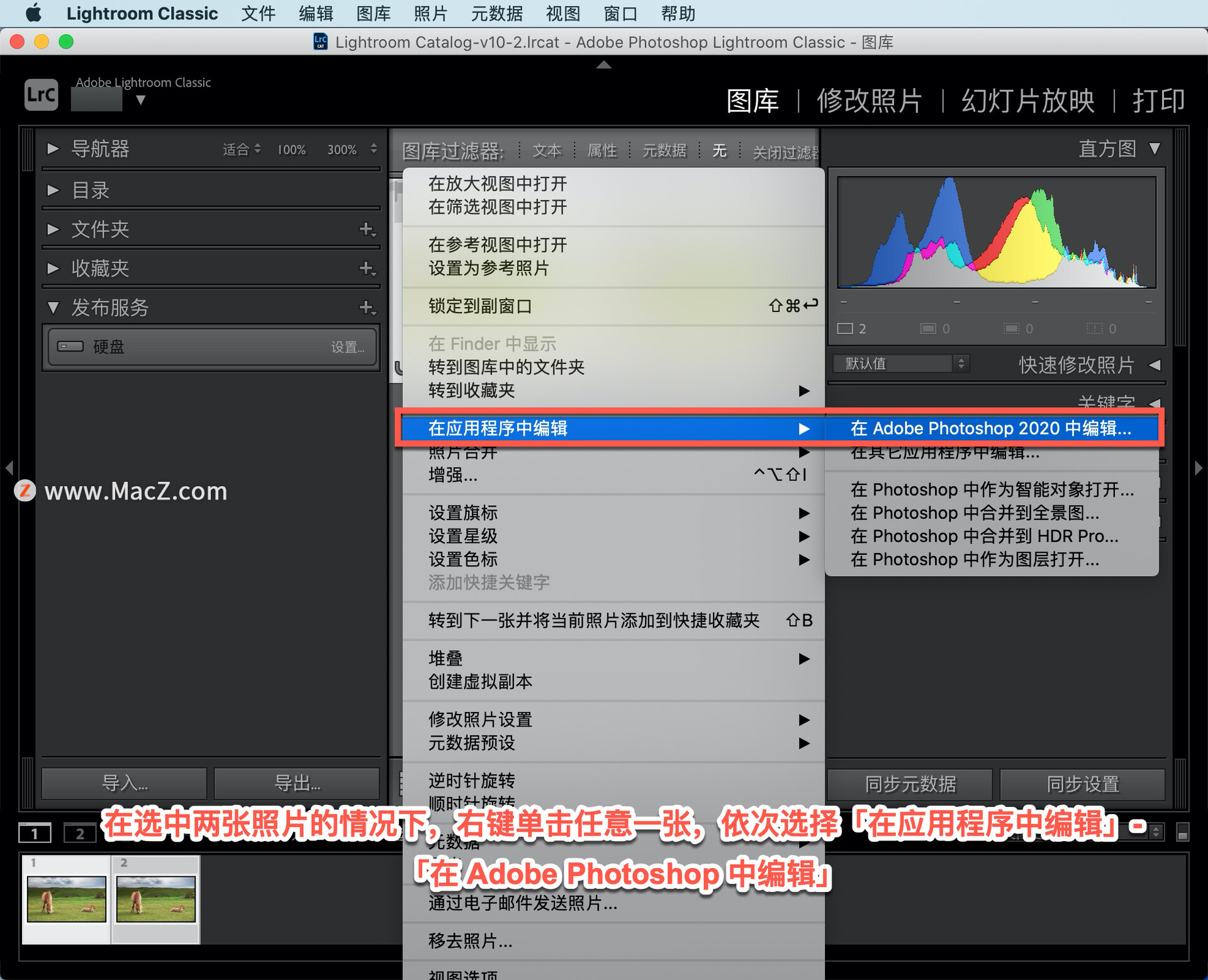This screenshot has height=980, width=1208.
Task: Set navigator zoom to 300%
Action: [x=342, y=150]
